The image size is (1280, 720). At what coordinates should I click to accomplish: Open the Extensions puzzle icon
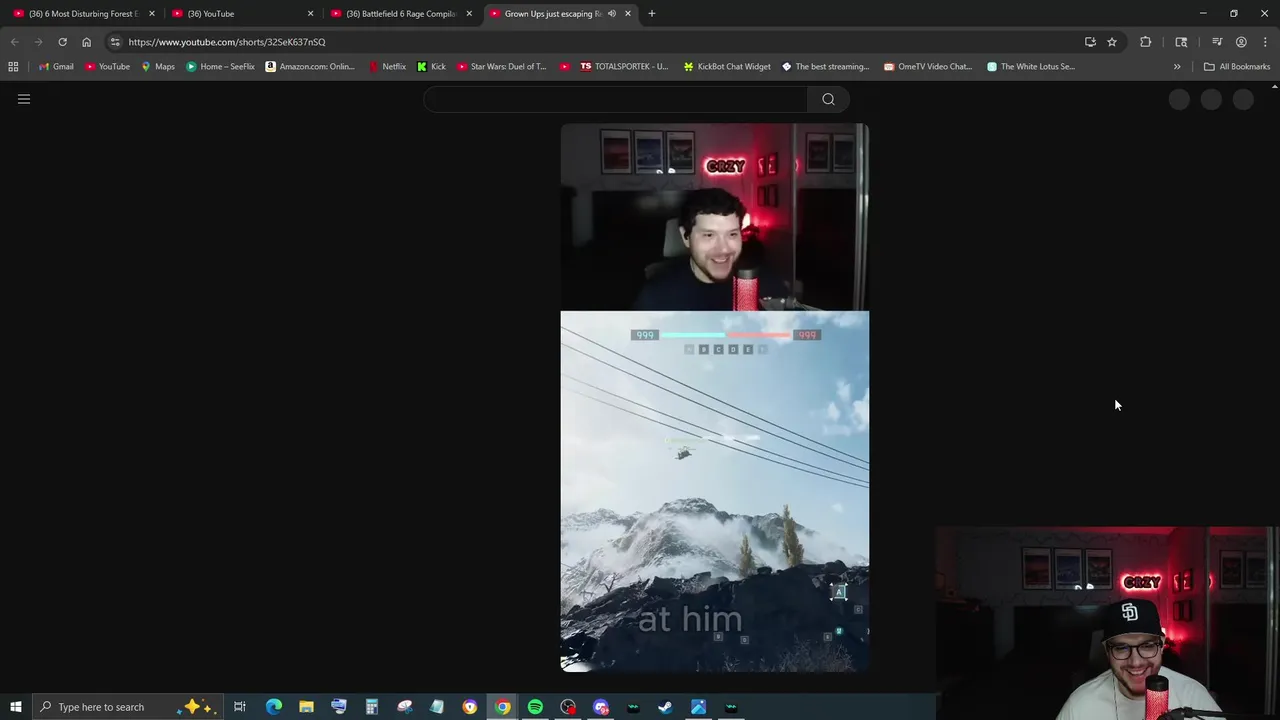[x=1146, y=42]
